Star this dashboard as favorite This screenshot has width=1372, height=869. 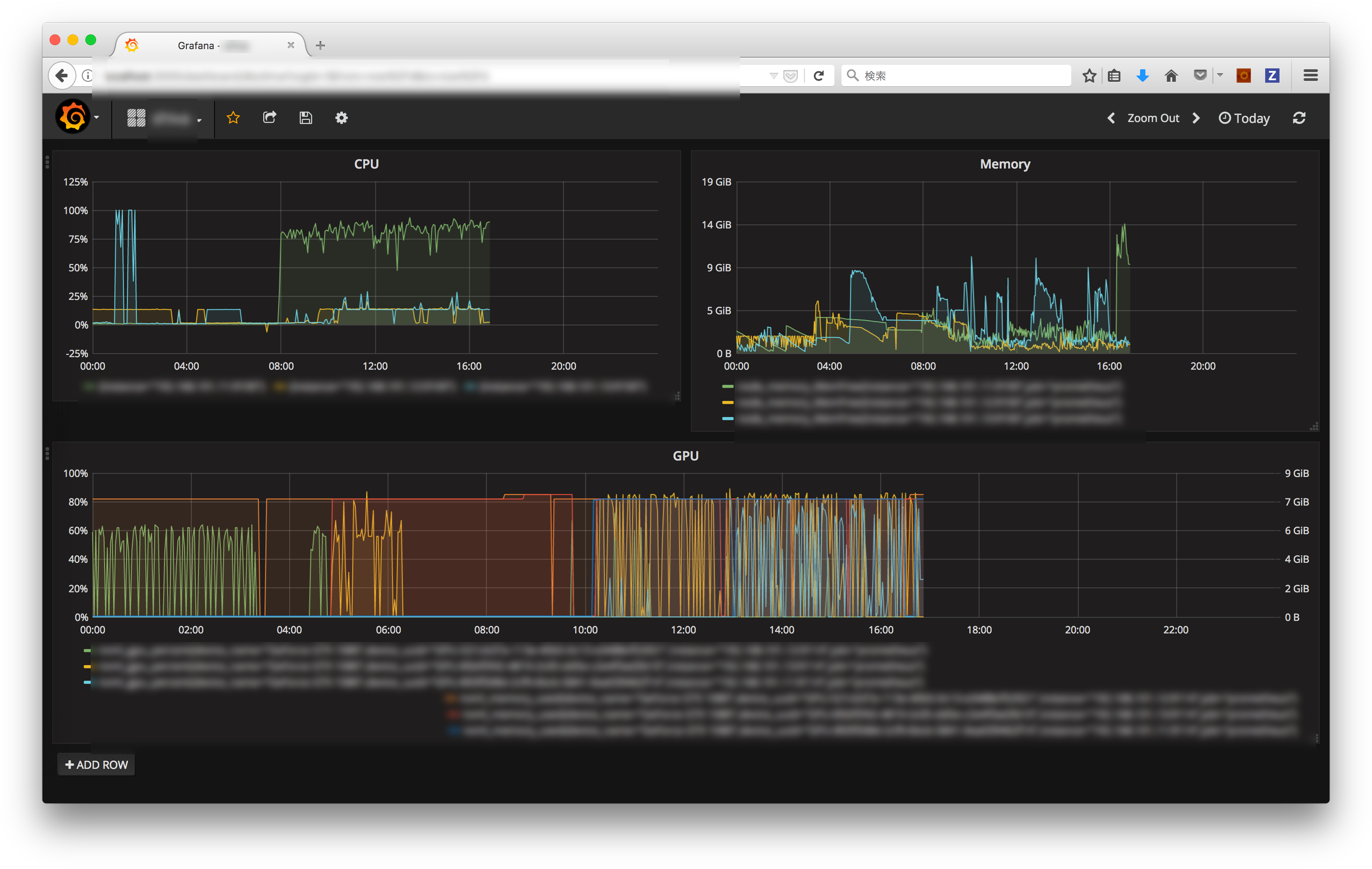233,118
